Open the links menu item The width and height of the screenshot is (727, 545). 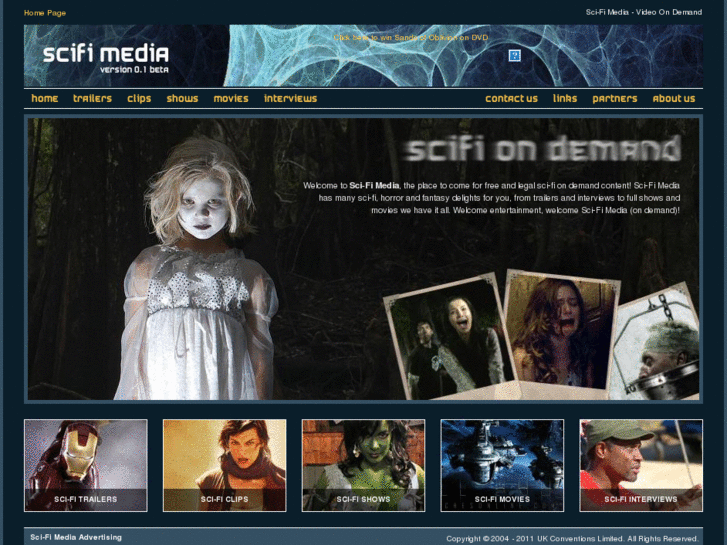565,98
